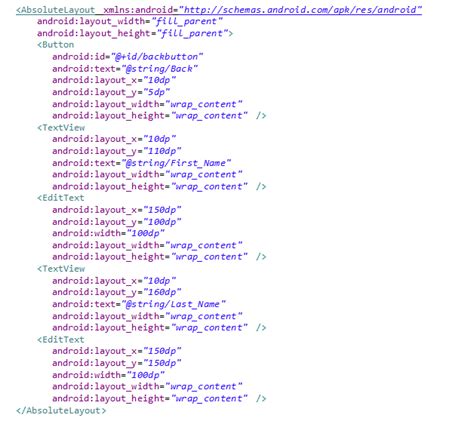The width and height of the screenshot is (474, 421).
Task: Click the first EditText tag
Action: pos(61,198)
